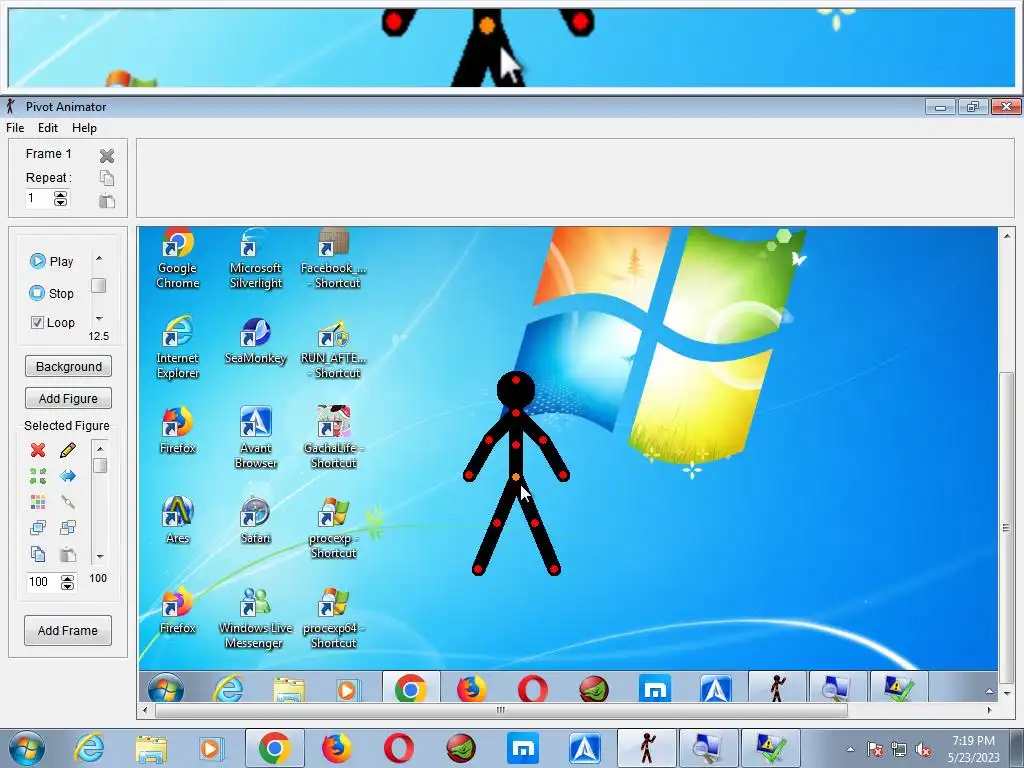Open Internet Explorer from the Windows taskbar
The image size is (1024, 768).
pos(89,748)
